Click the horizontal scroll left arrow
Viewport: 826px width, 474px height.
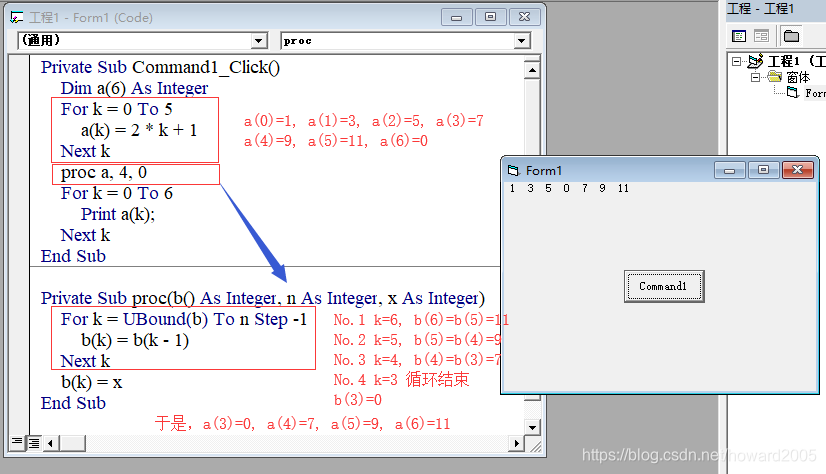click(50, 443)
